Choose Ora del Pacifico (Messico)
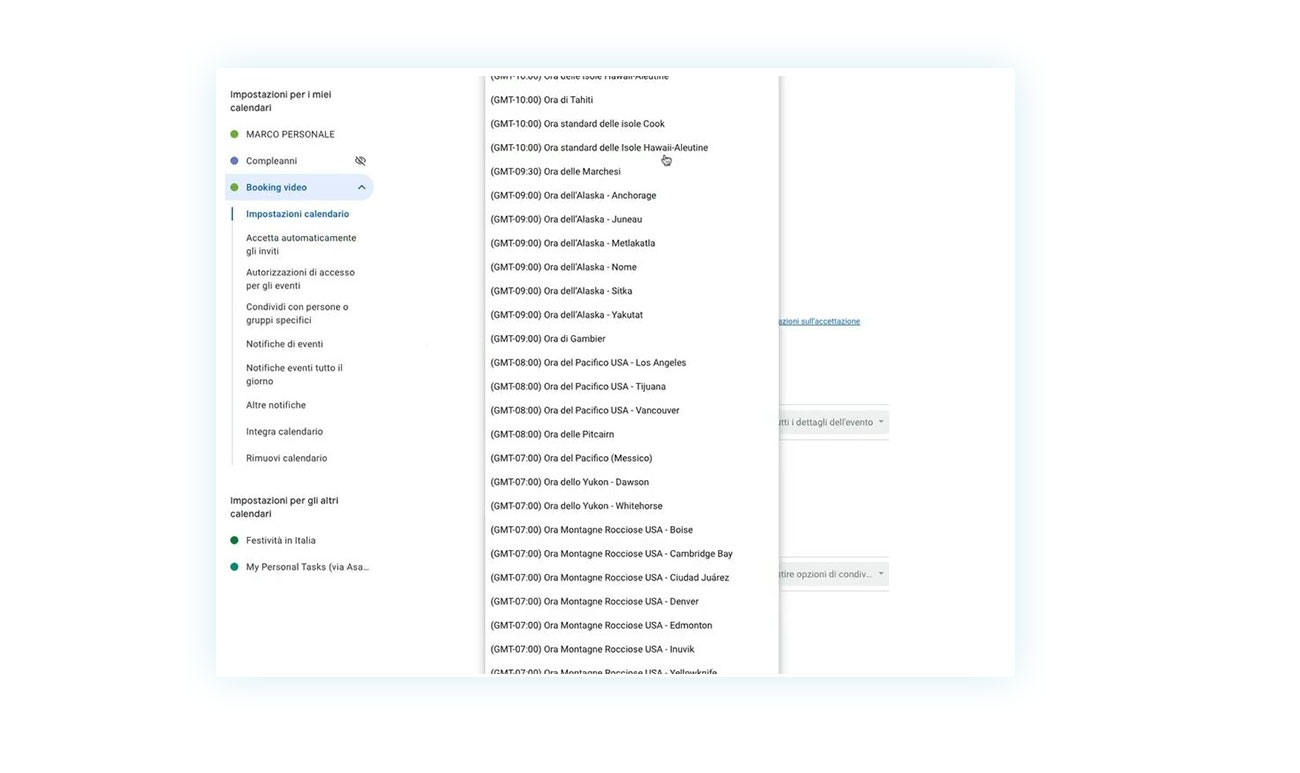 pos(631,458)
